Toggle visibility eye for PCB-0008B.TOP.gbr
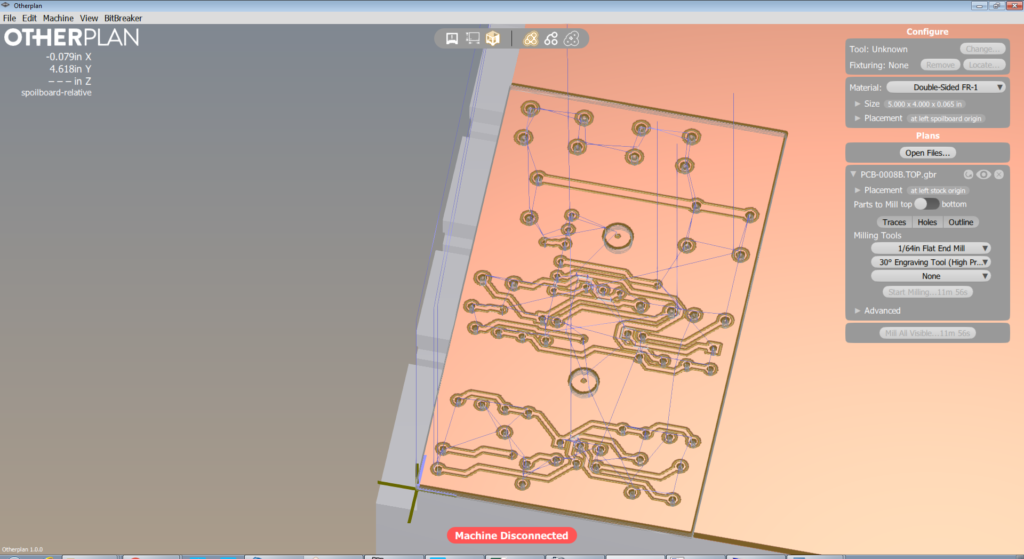The height and width of the screenshot is (559, 1024). [x=984, y=174]
